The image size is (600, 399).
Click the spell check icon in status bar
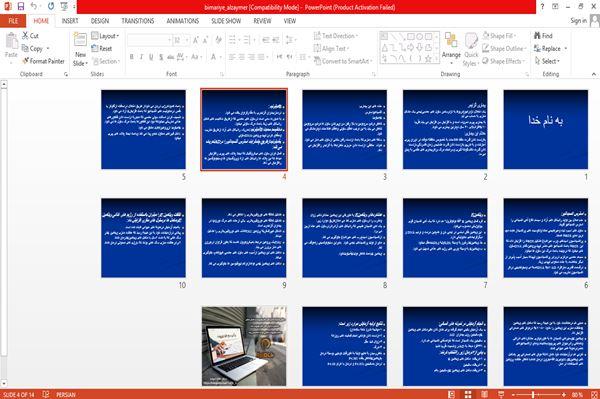pyautogui.click(x=46, y=394)
